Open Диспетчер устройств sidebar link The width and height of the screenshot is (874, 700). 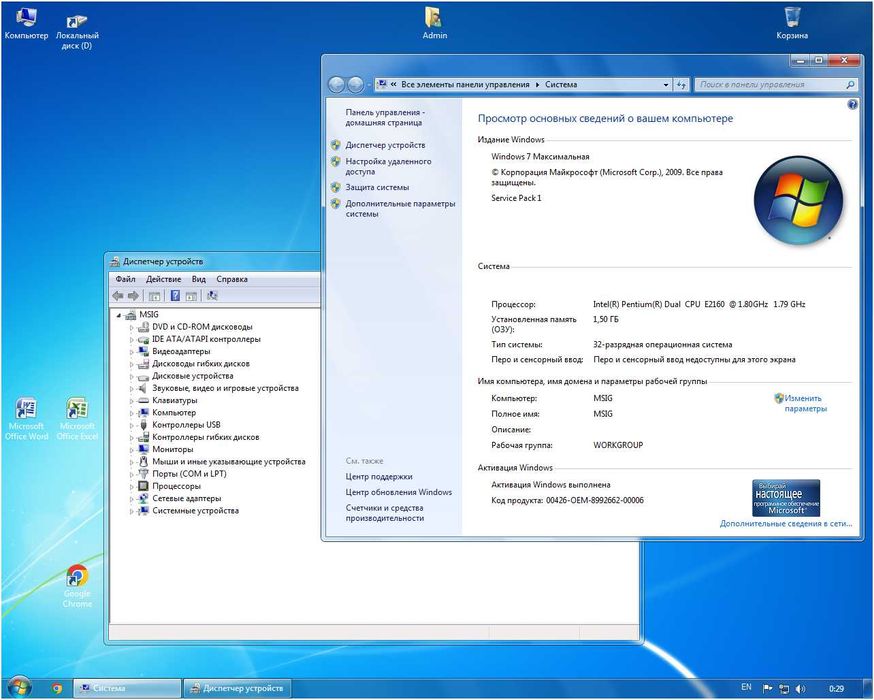click(x=385, y=145)
